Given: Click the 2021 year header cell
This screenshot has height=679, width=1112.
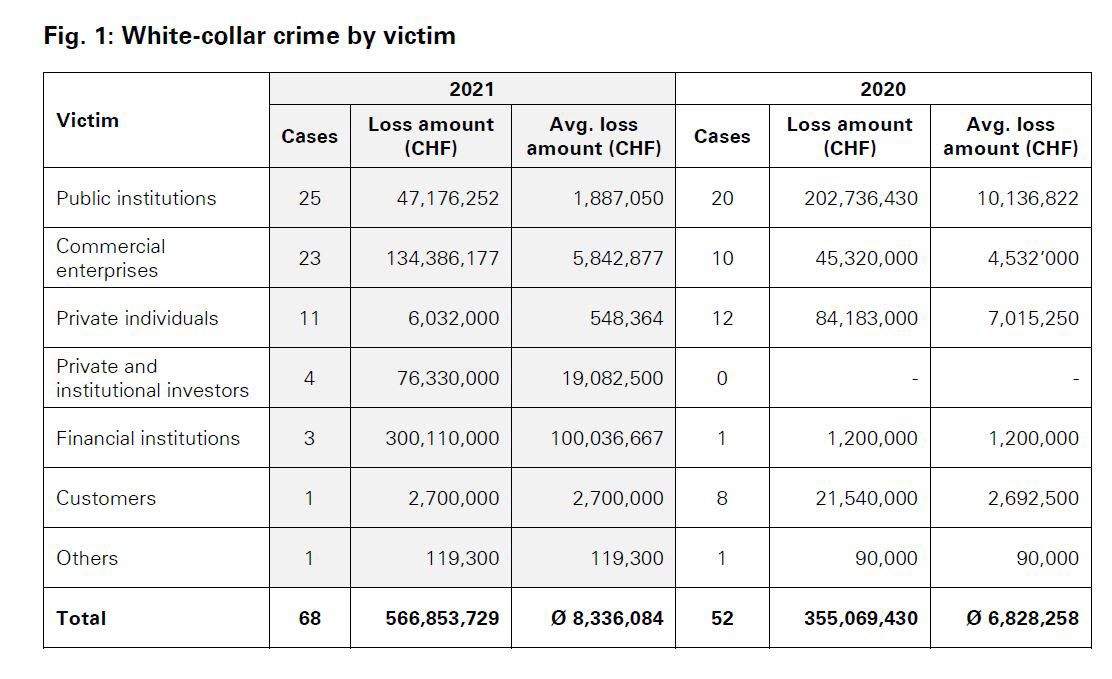Looking at the screenshot, I should tap(471, 89).
